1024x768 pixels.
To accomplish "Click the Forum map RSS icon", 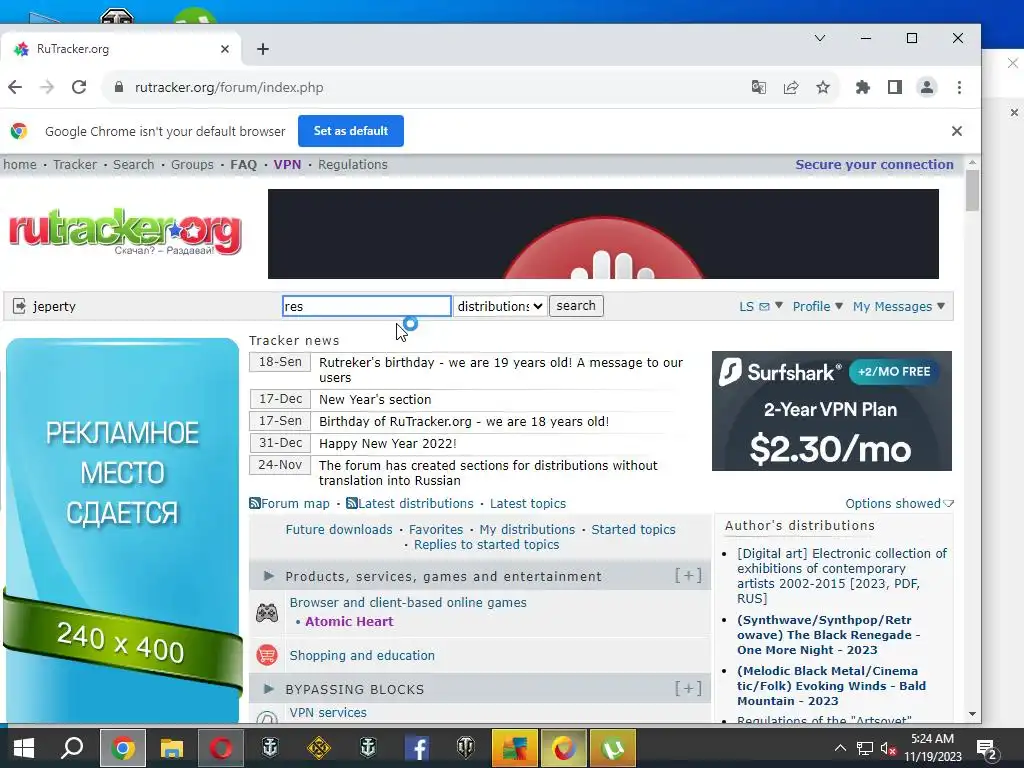I will (x=255, y=503).
